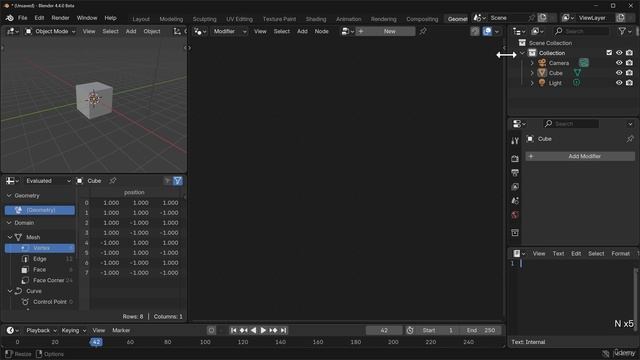The height and width of the screenshot is (360, 640).
Task: Expand the Light row in outliner
Action: pos(532,83)
